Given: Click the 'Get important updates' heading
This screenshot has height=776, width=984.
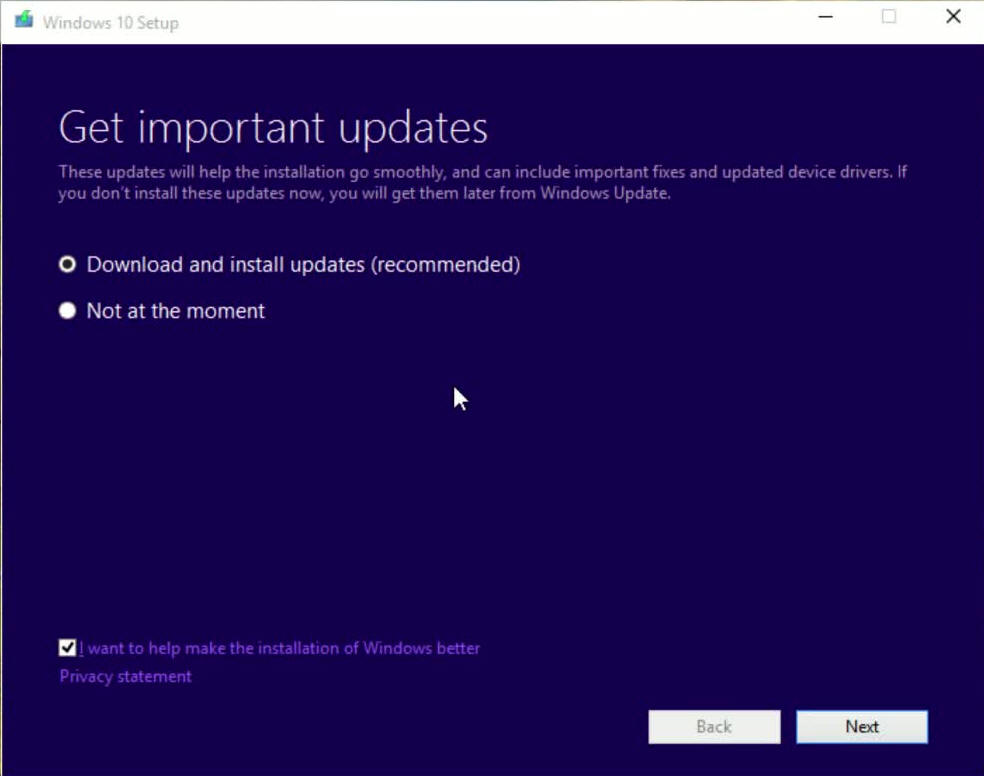Looking at the screenshot, I should [x=273, y=128].
